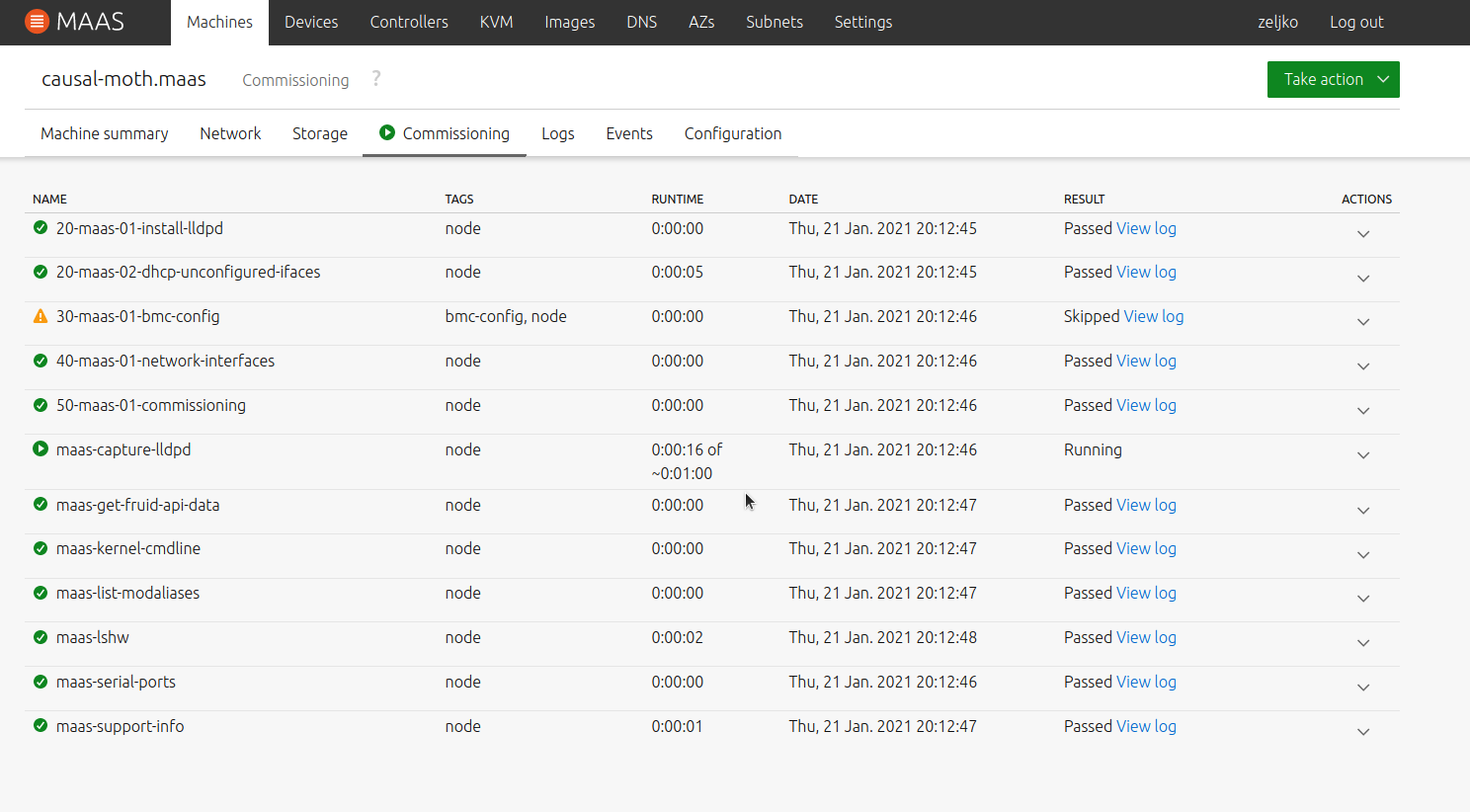Expand actions for maas-list-modaliases
1470x812 pixels.
[x=1363, y=599]
